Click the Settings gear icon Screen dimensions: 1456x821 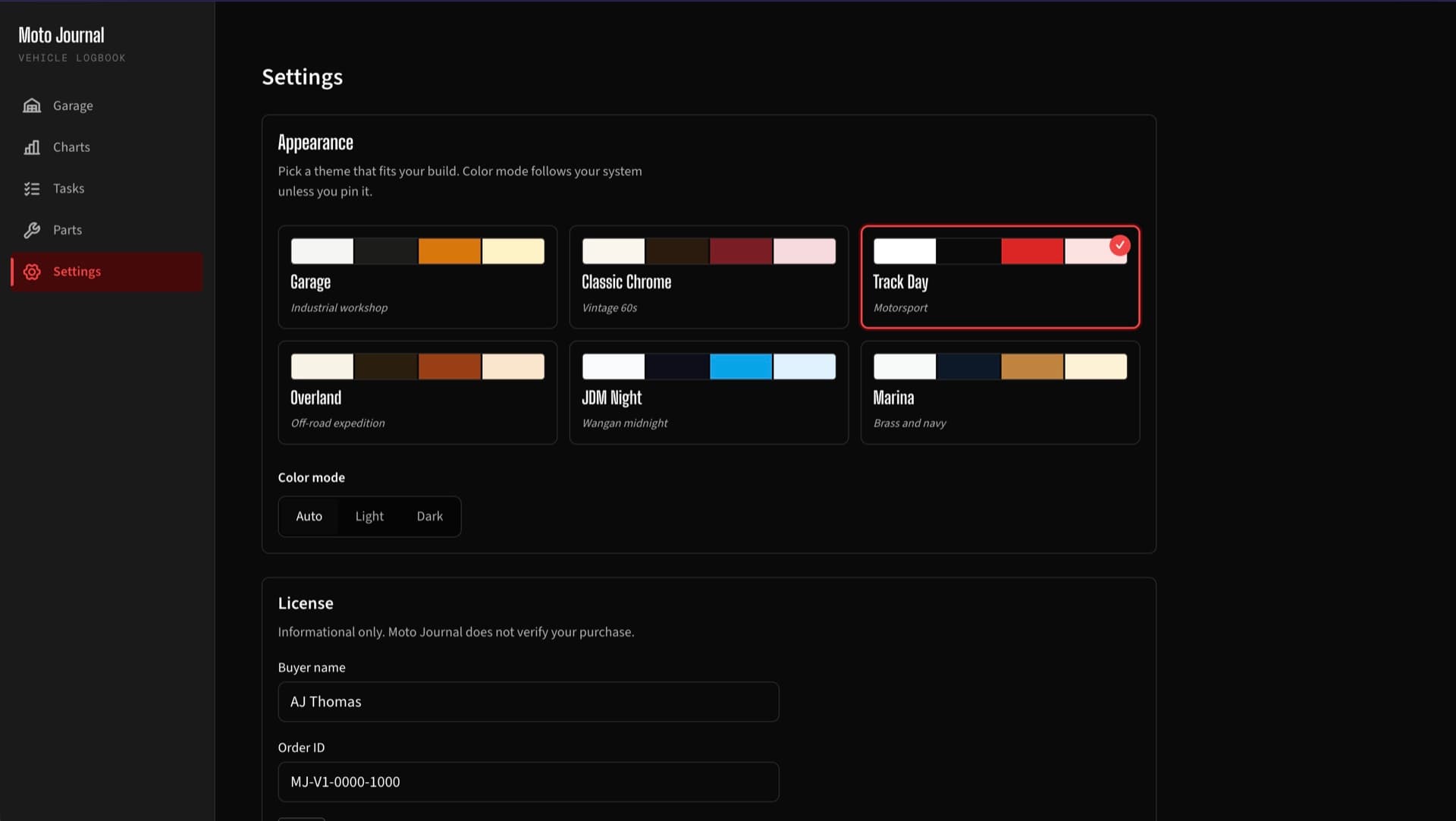click(32, 272)
